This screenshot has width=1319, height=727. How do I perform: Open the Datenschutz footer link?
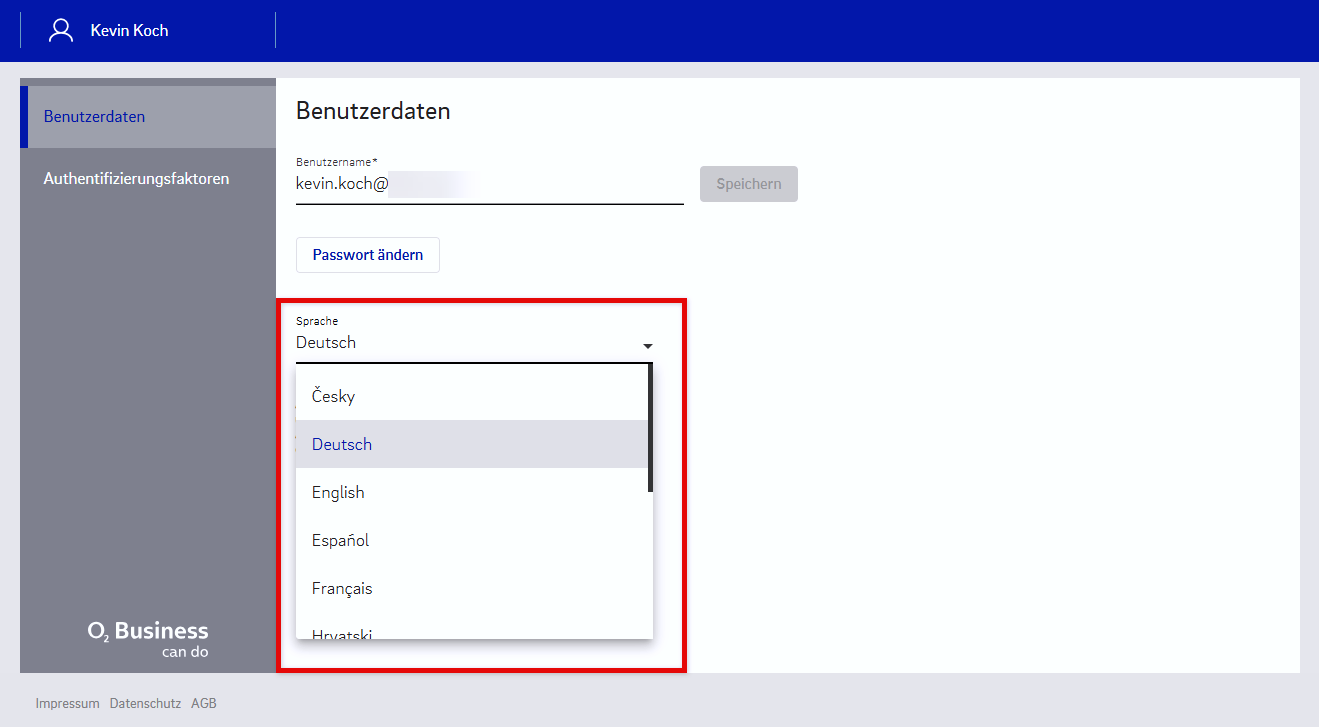[145, 703]
